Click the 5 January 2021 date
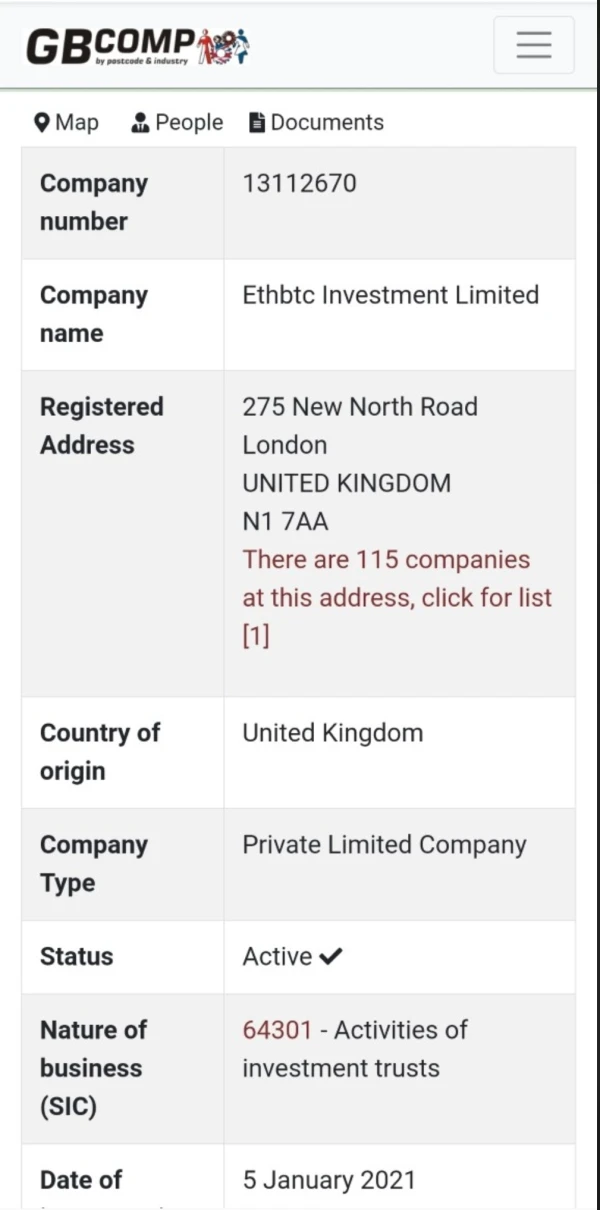Screen dimensions: 600x1210 pyautogui.click(x=328, y=1180)
